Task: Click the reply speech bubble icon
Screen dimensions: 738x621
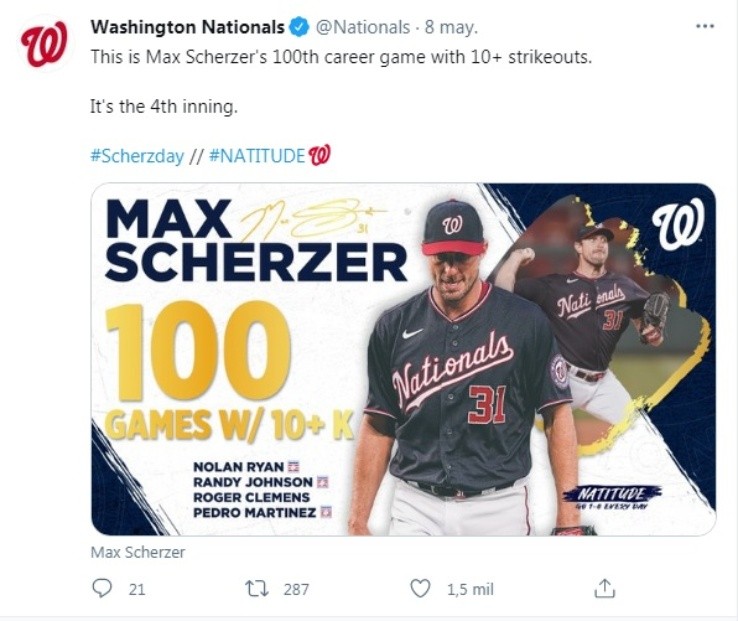Action: tap(101, 589)
